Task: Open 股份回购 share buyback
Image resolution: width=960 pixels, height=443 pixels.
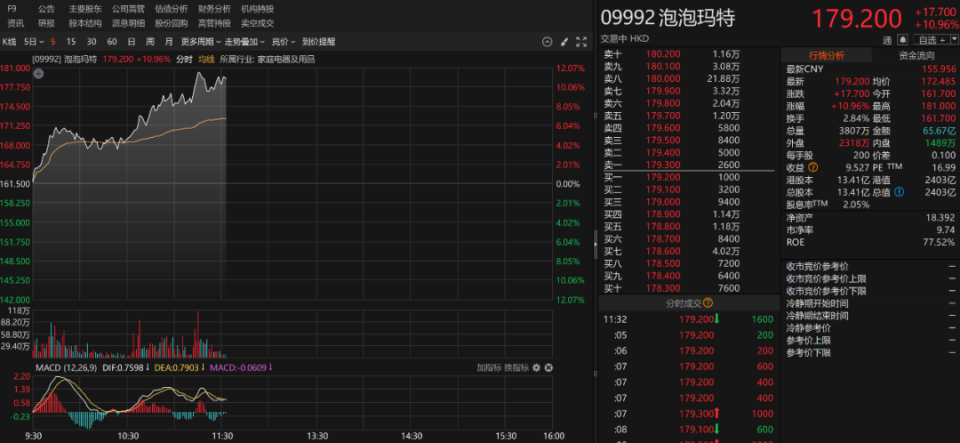Action: click(x=171, y=24)
